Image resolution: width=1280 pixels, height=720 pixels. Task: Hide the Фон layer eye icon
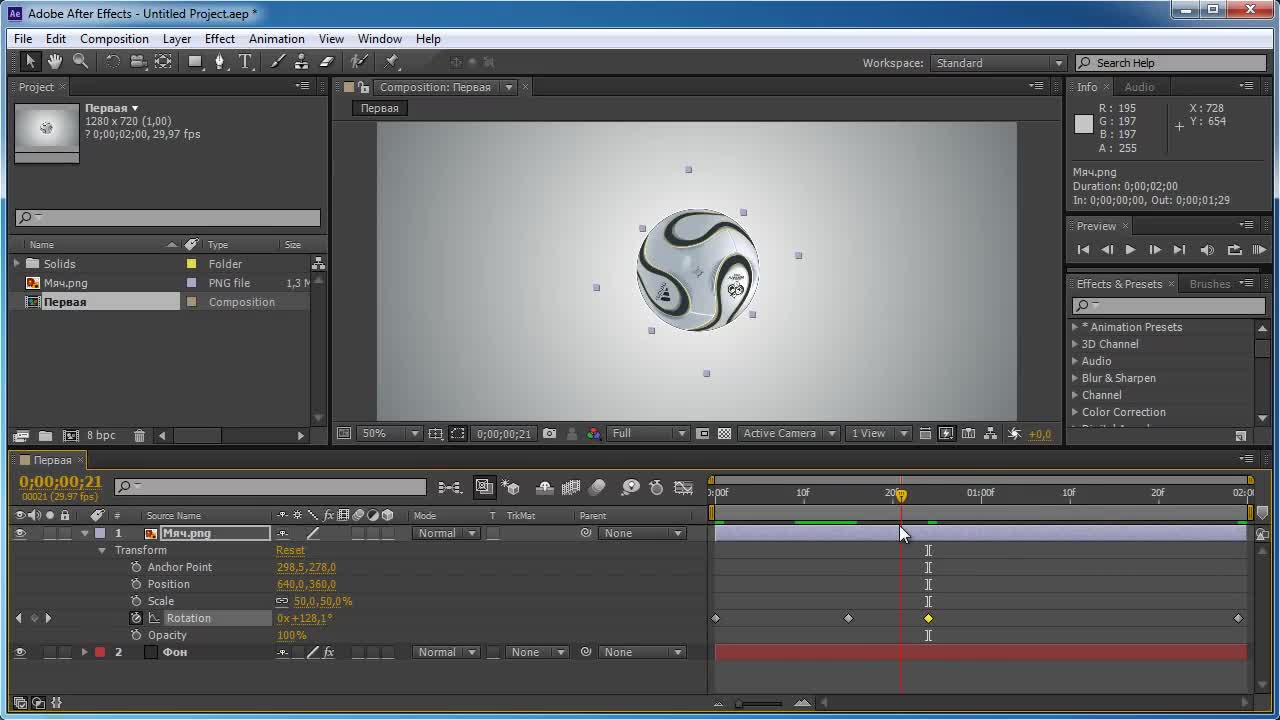20,652
